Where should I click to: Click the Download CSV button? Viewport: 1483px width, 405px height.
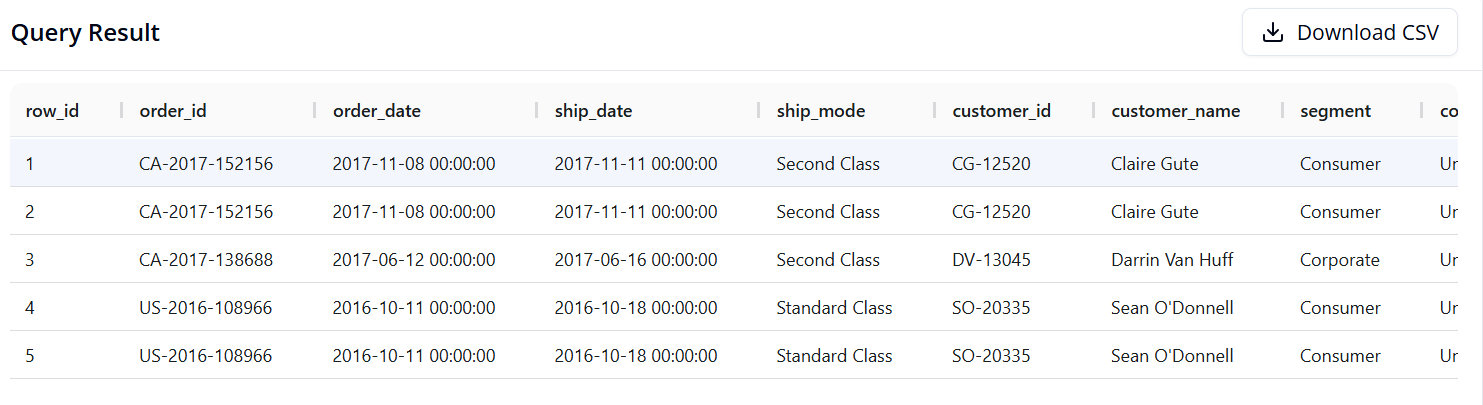click(x=1349, y=33)
